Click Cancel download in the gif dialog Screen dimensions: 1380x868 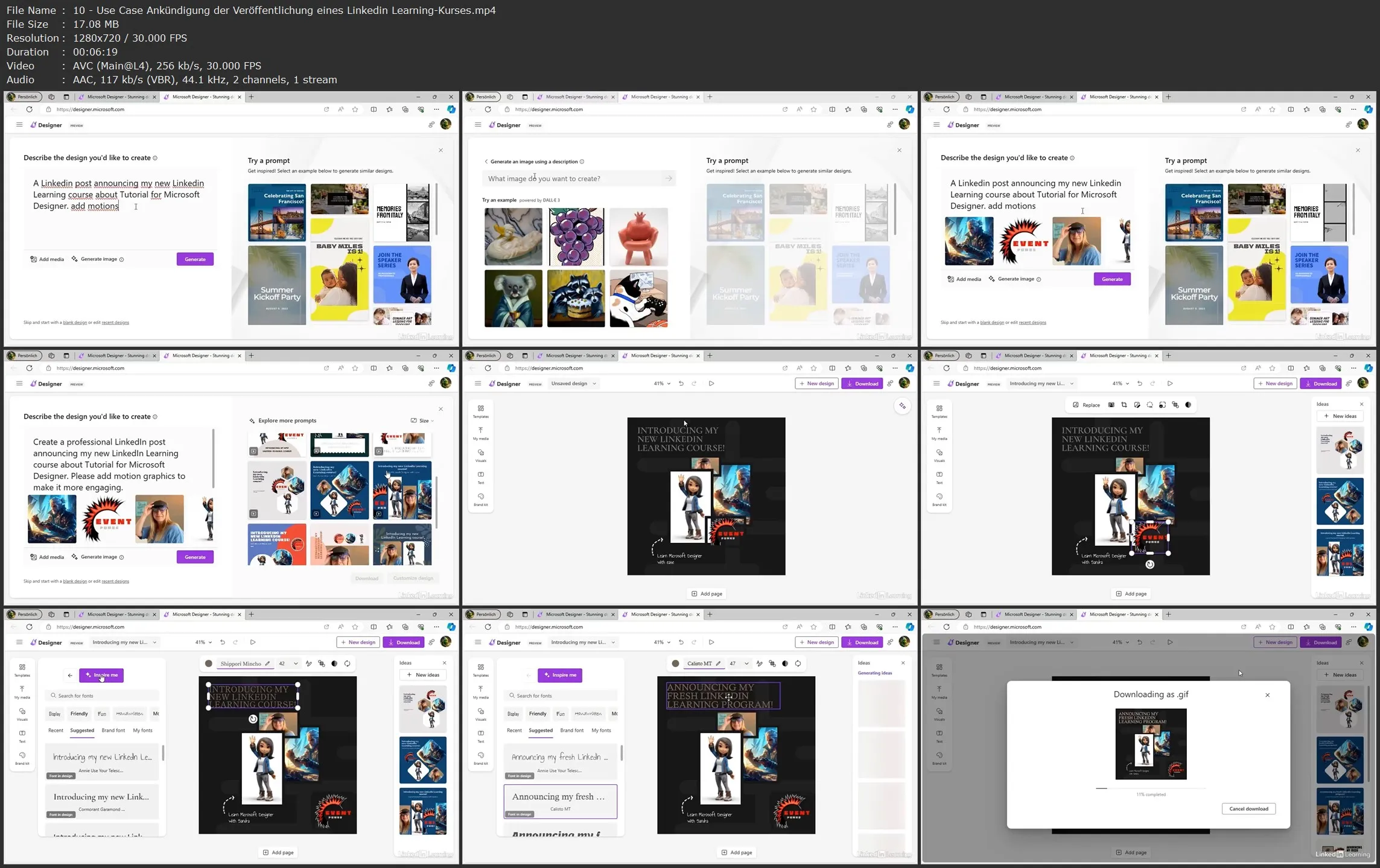click(1248, 808)
